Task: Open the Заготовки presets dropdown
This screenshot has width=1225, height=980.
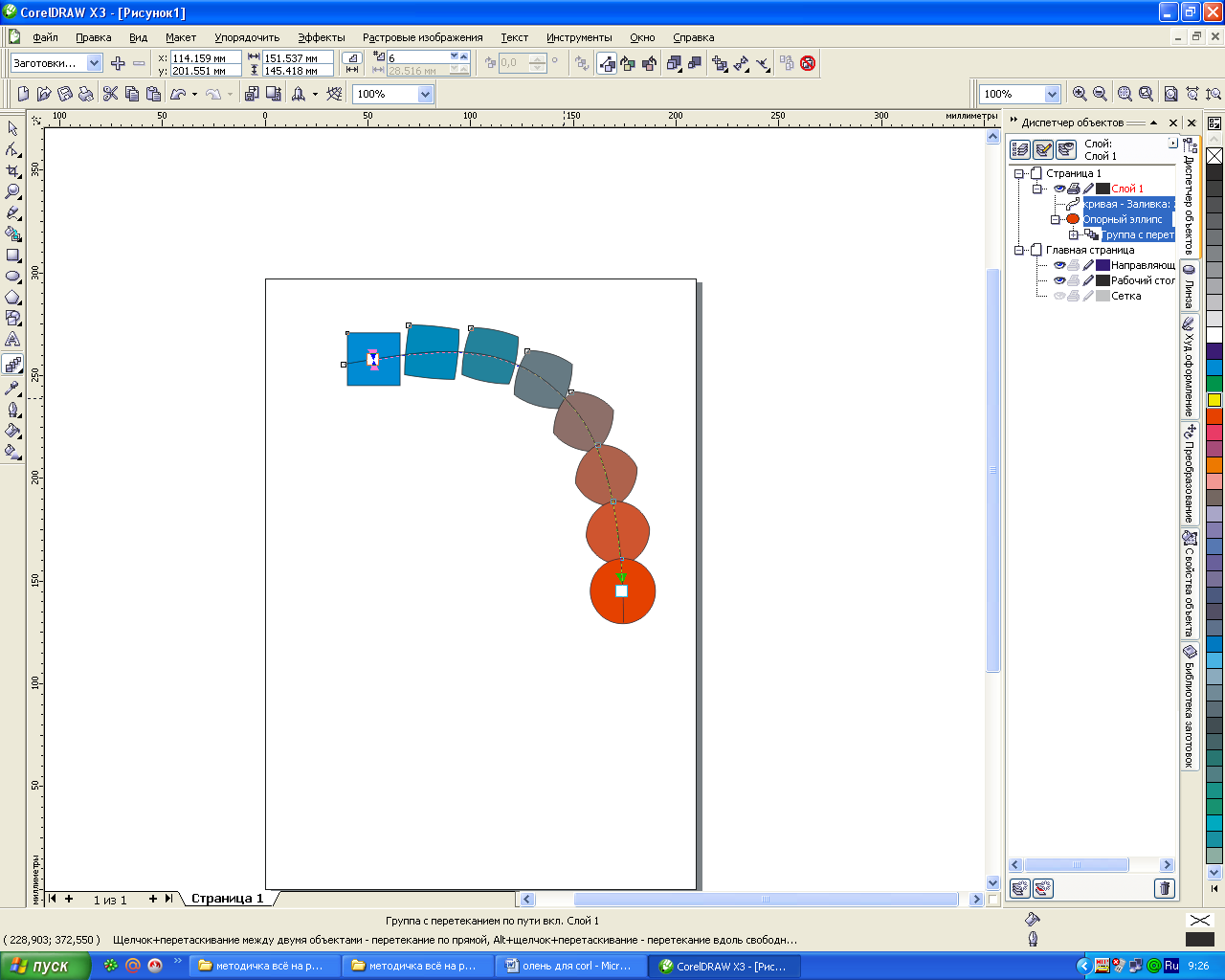Action: pos(94,63)
